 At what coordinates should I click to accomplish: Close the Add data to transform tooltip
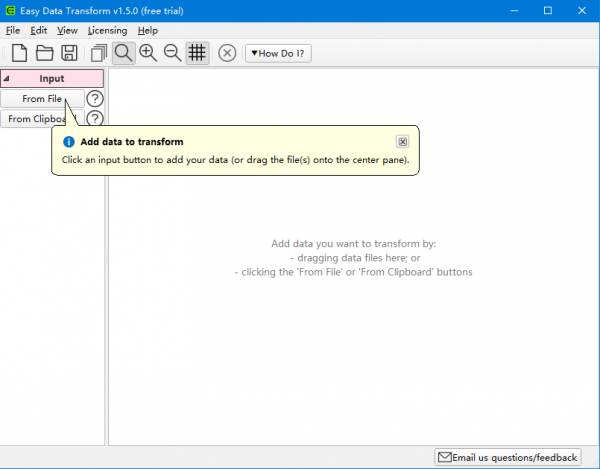point(403,142)
